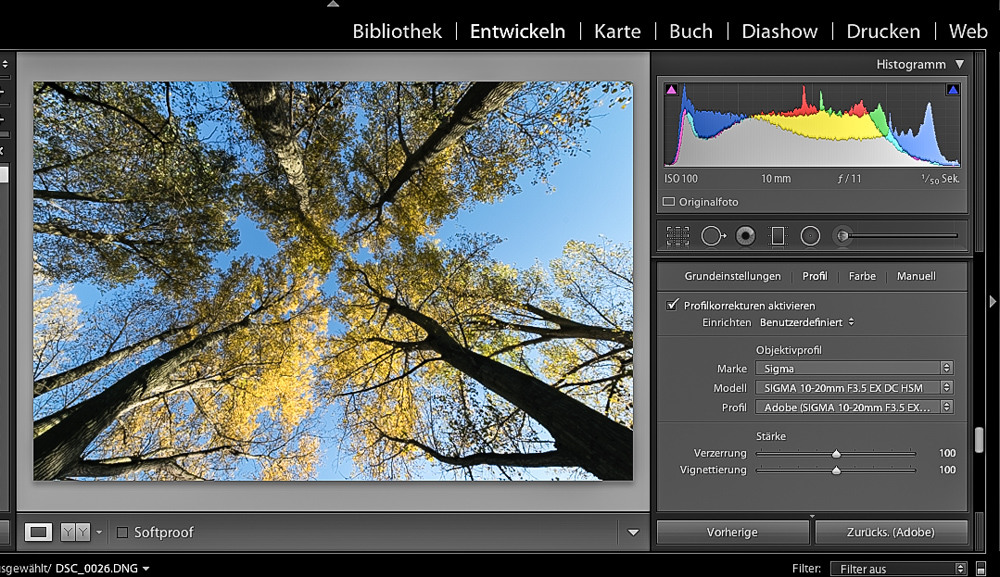The height and width of the screenshot is (577, 1000).
Task: Collapse the Histogramm panel
Action: click(960, 64)
